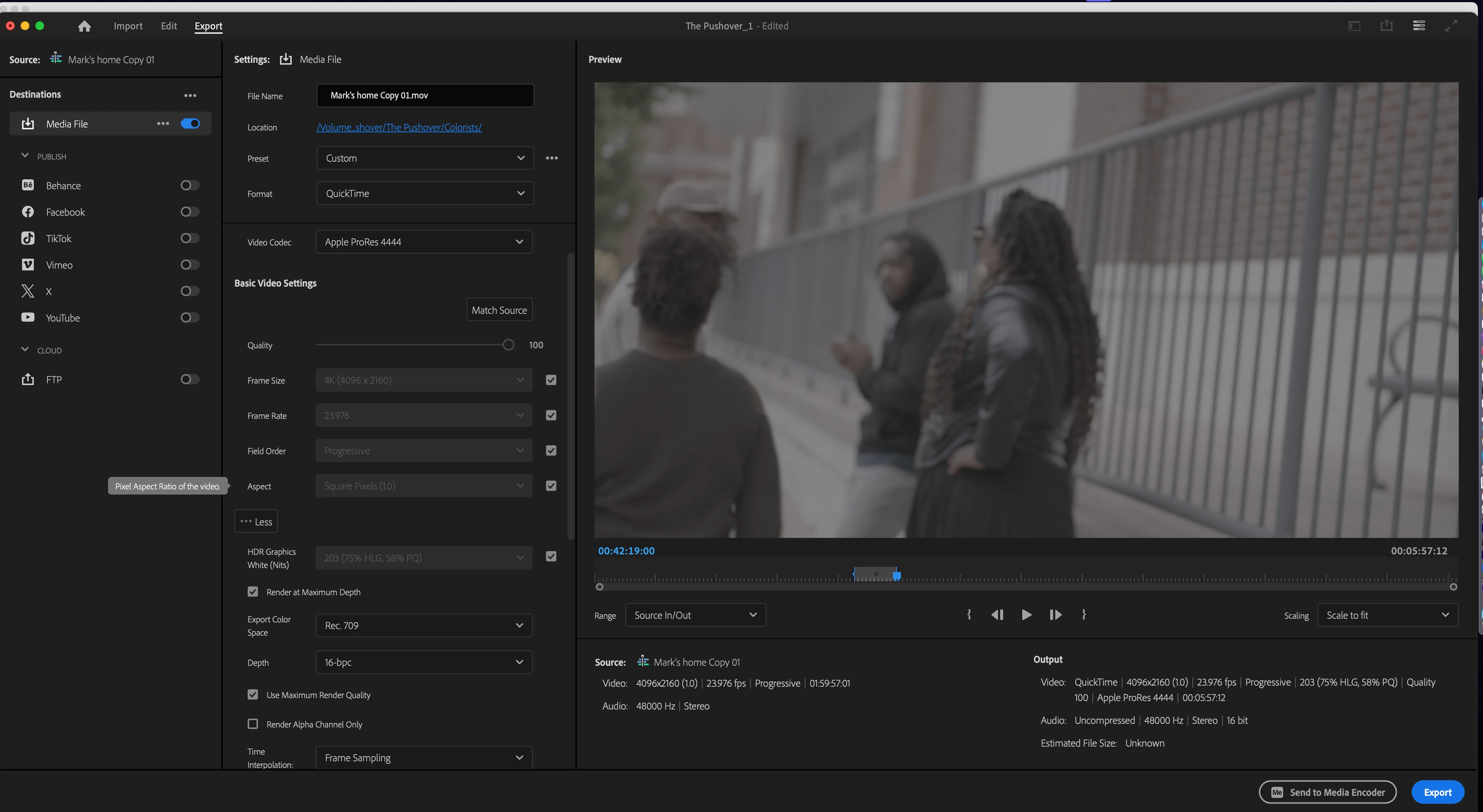Click the Match Source button
Screen dimensions: 1483x812
499,310
